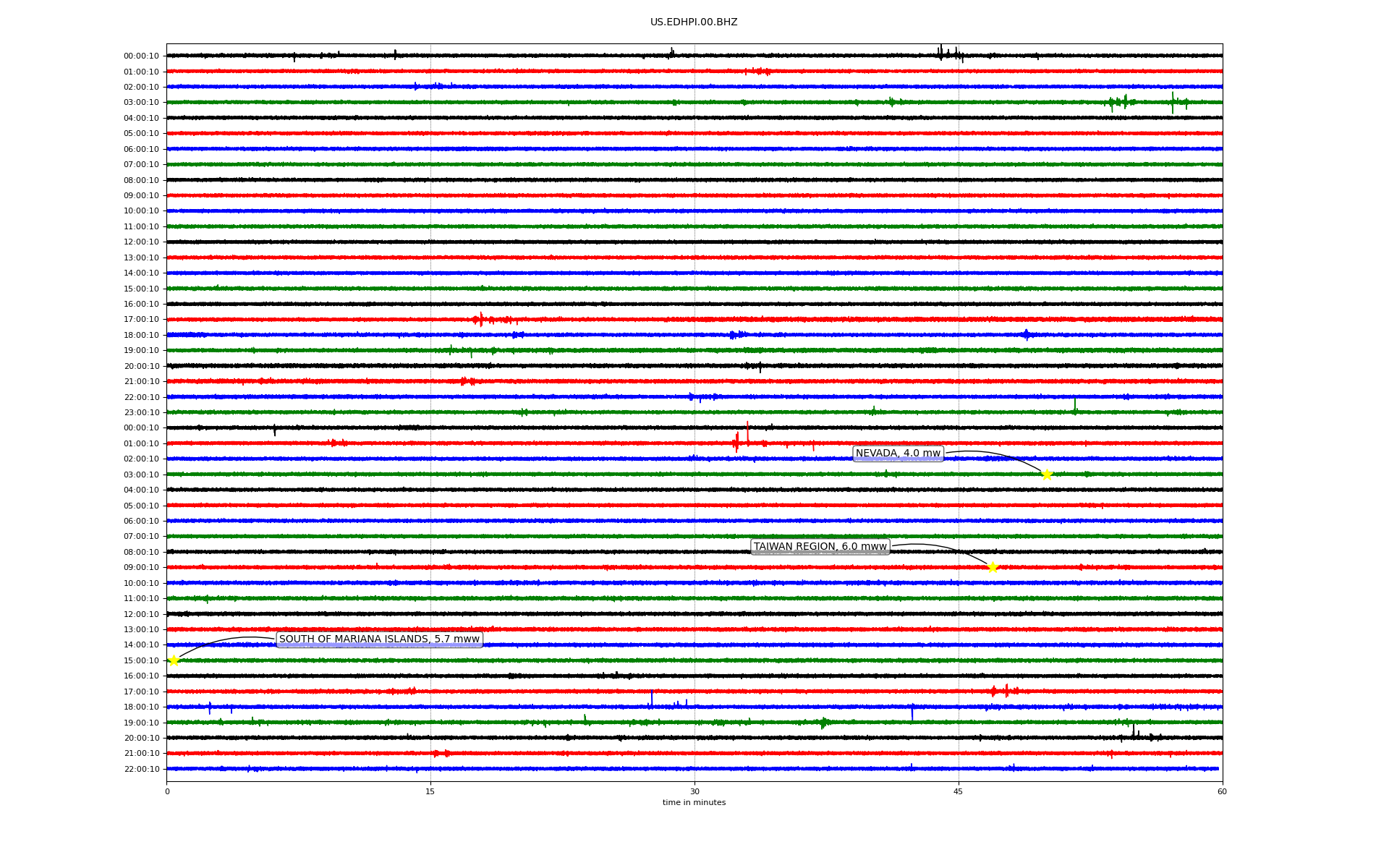Click the 09:00:10 label on the Taiwan star's row
Viewport: 1389px width, 868px height.
pos(142,568)
